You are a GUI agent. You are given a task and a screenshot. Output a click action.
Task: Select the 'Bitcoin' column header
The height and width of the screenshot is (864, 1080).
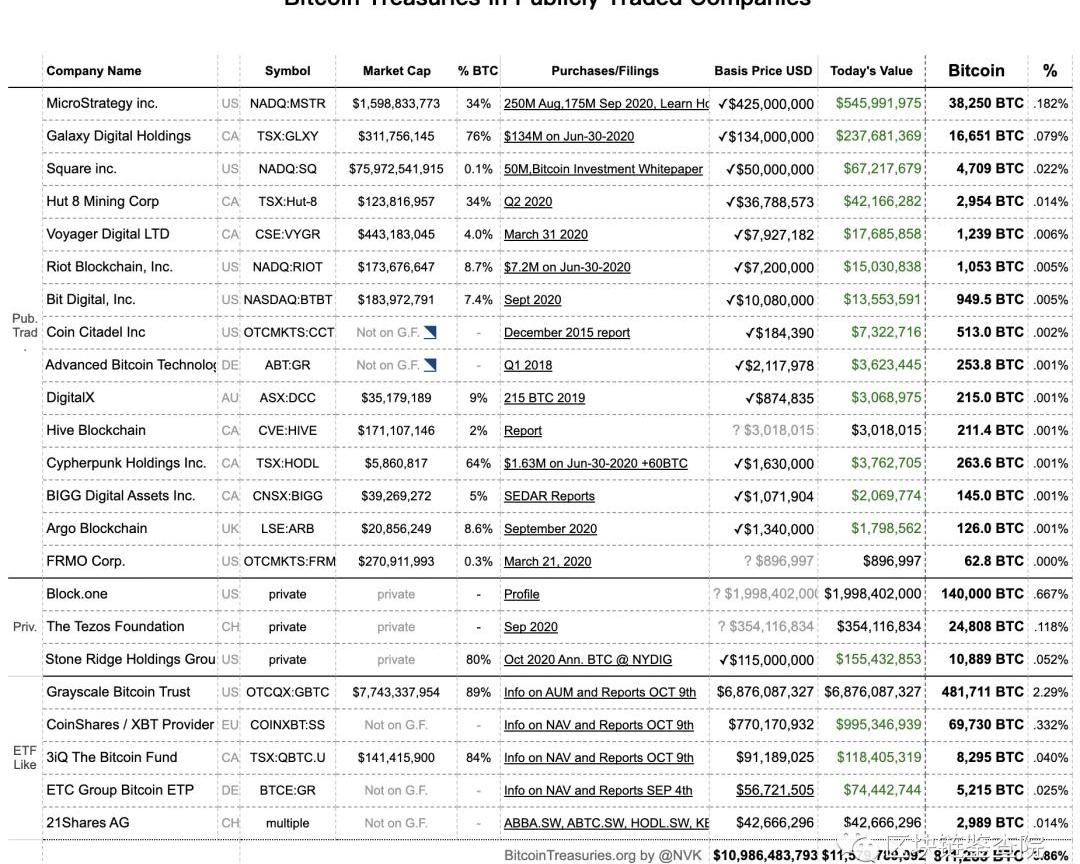point(976,70)
